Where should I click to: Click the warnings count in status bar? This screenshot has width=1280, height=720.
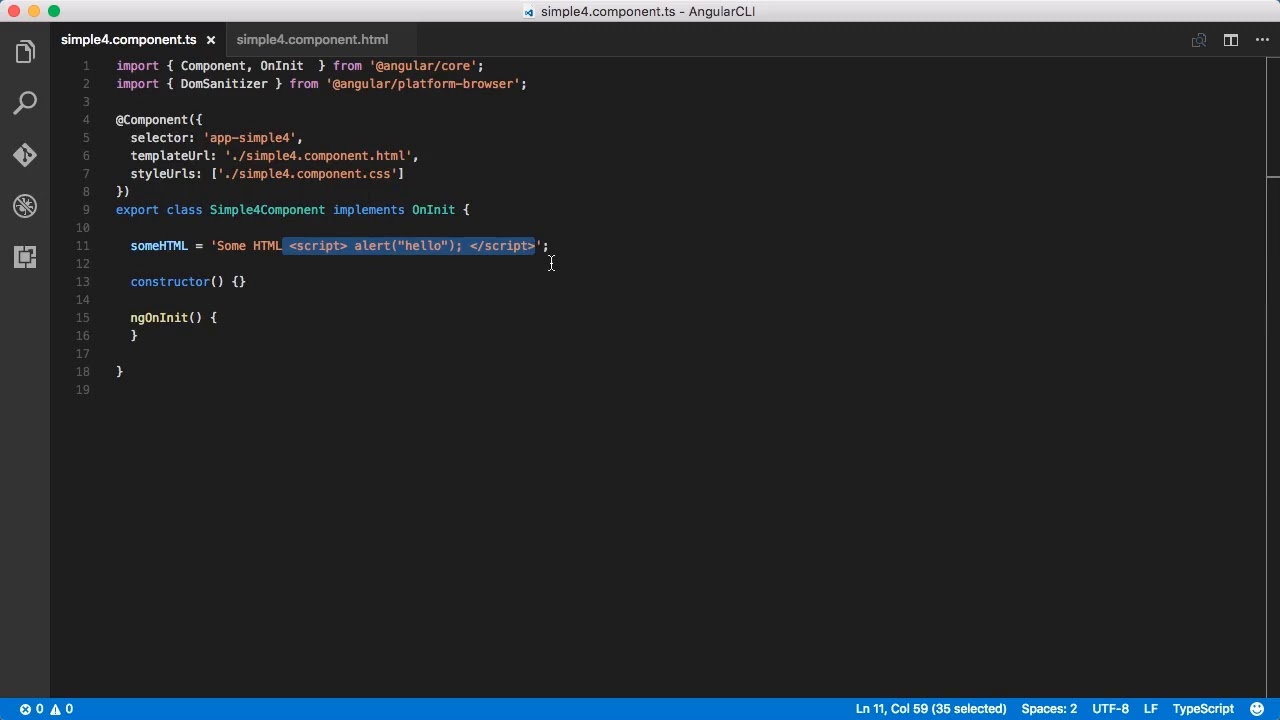pyautogui.click(x=61, y=709)
